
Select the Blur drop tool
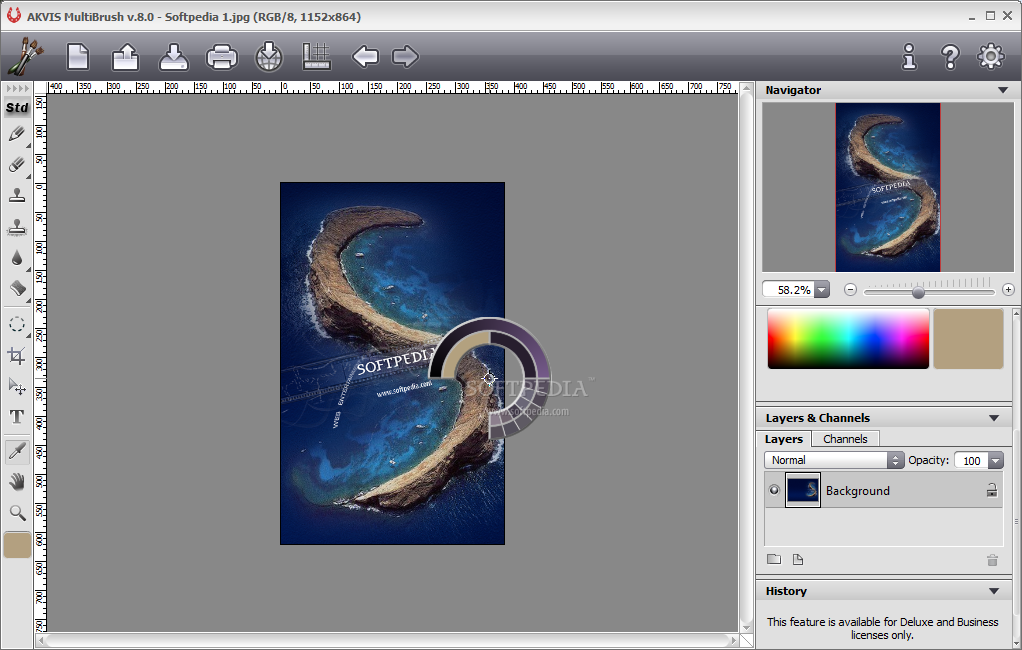[x=17, y=258]
